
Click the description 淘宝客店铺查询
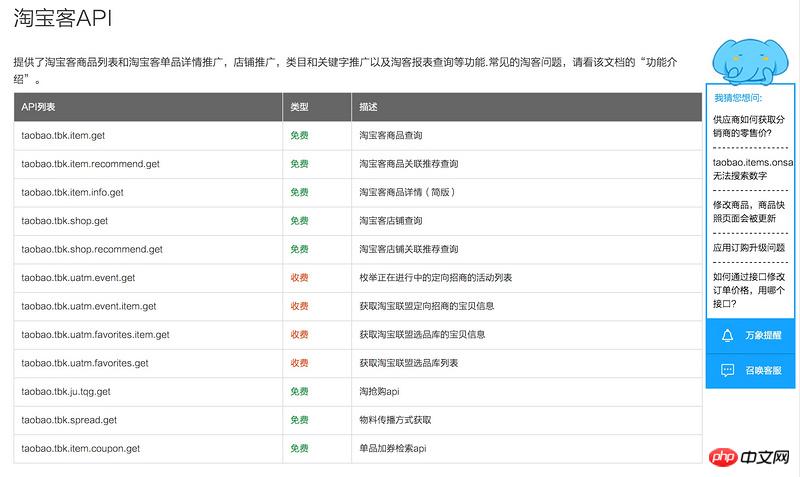coord(391,221)
